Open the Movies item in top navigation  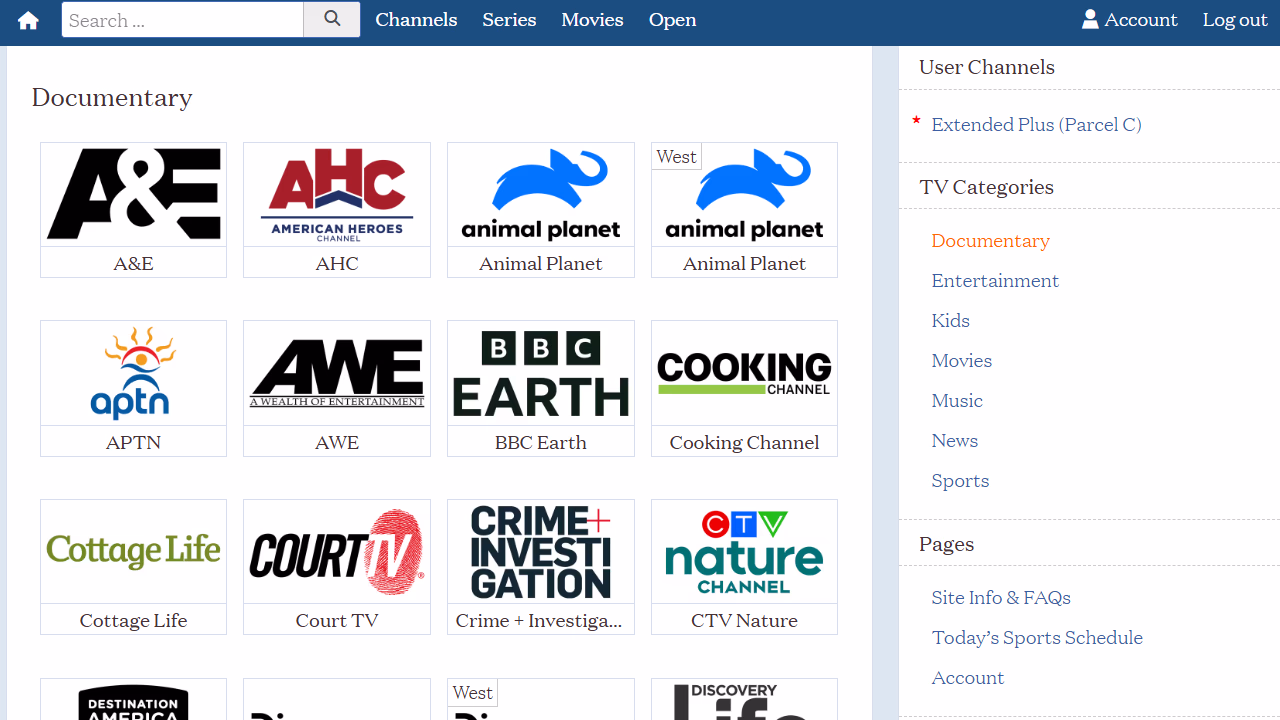tap(592, 20)
